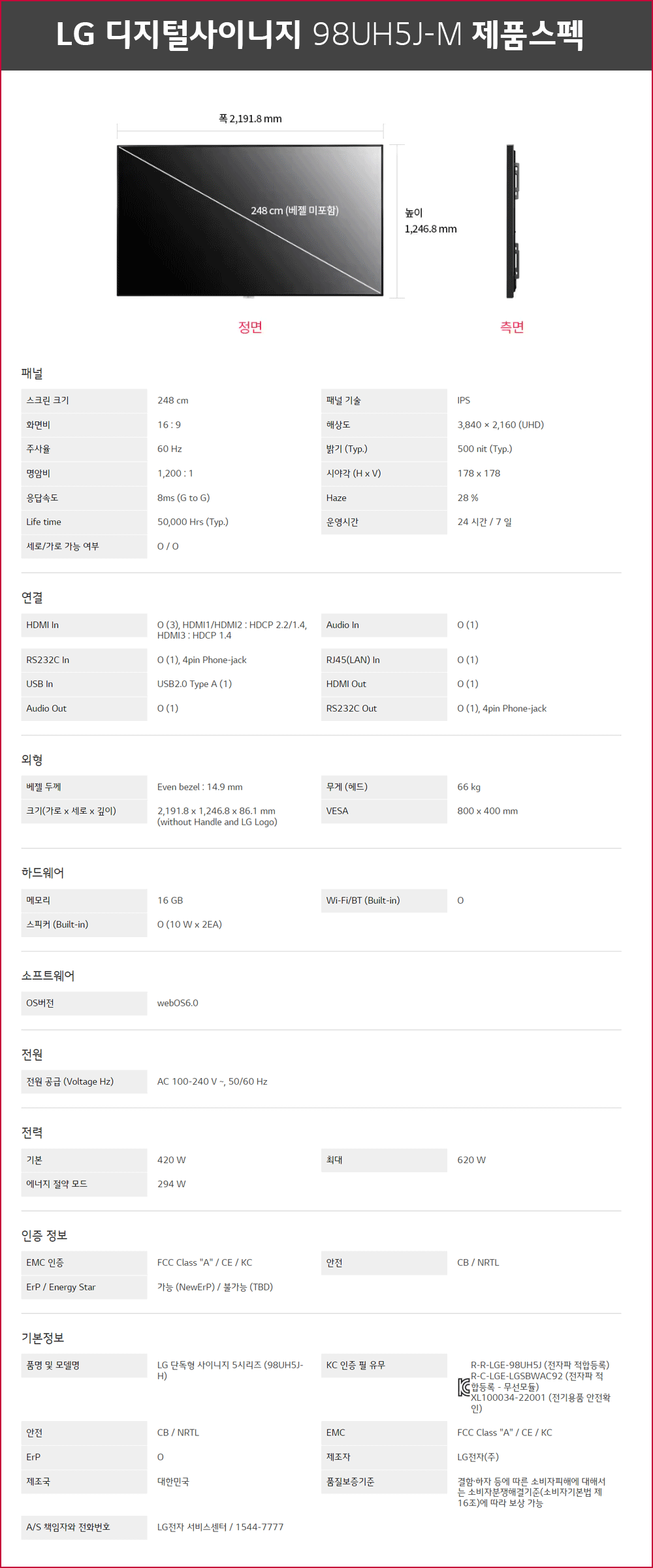Click the certification number R-R-LGE-98UH5J

[540, 1365]
